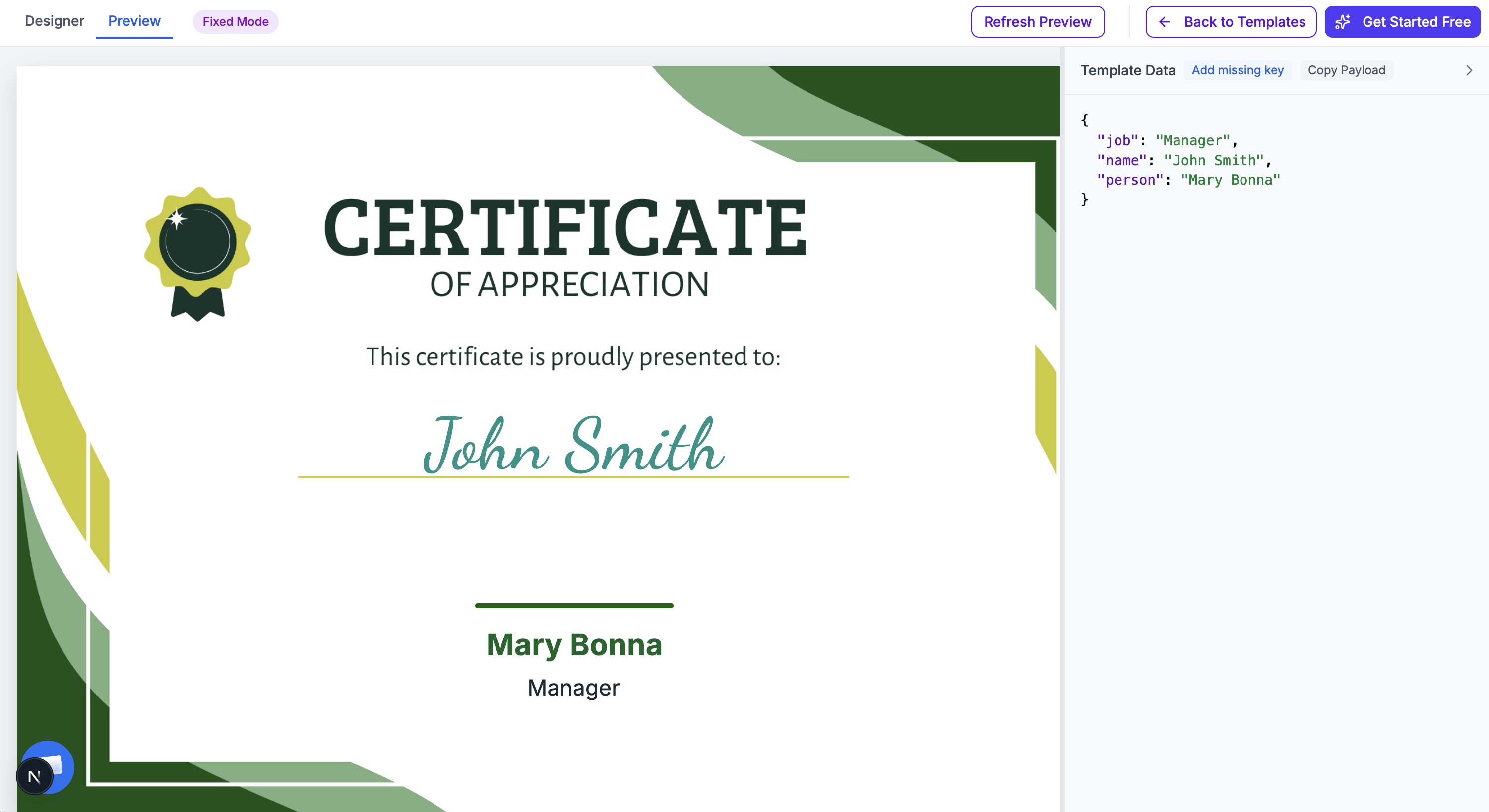1489x812 pixels.
Task: Click the back arrow icon in Back to Templates
Action: click(x=1165, y=22)
